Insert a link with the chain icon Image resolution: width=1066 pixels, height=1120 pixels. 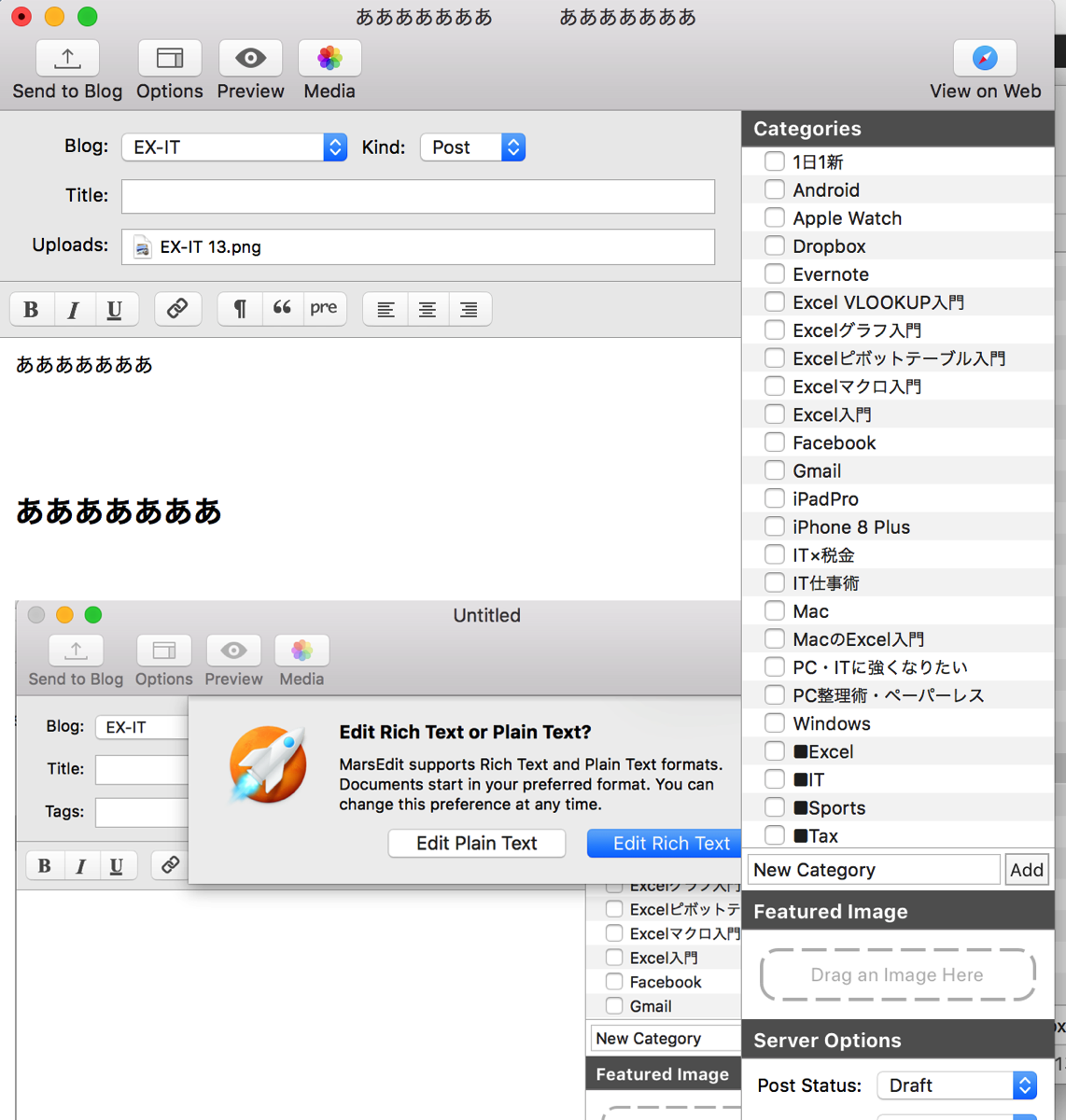(x=177, y=309)
